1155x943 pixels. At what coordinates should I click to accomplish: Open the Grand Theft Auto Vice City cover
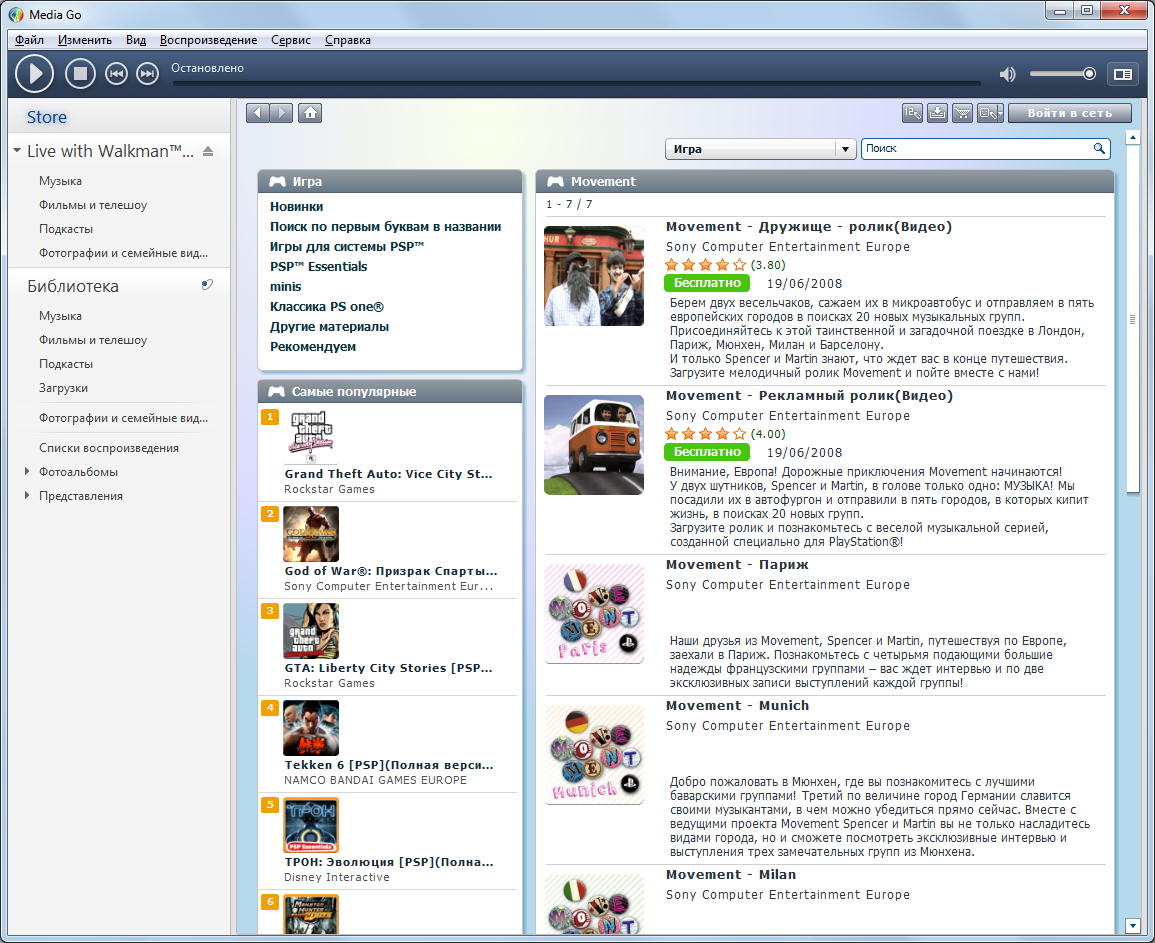click(x=311, y=436)
